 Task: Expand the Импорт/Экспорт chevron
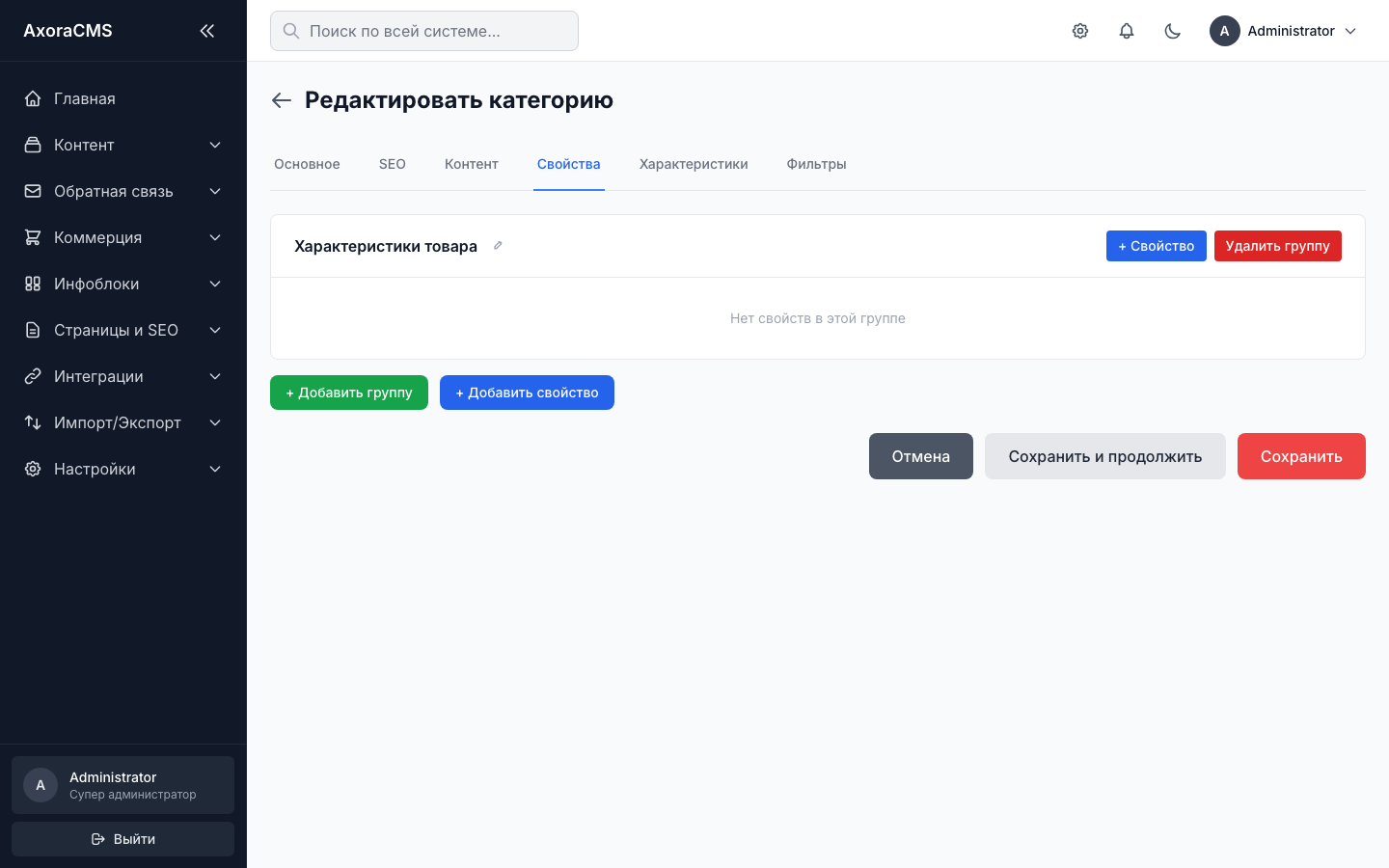pos(215,422)
